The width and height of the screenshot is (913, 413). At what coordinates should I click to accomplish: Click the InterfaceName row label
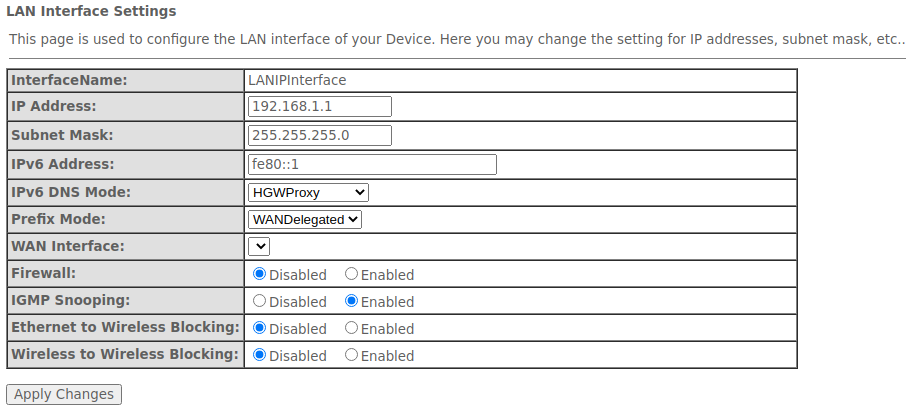pos(70,80)
